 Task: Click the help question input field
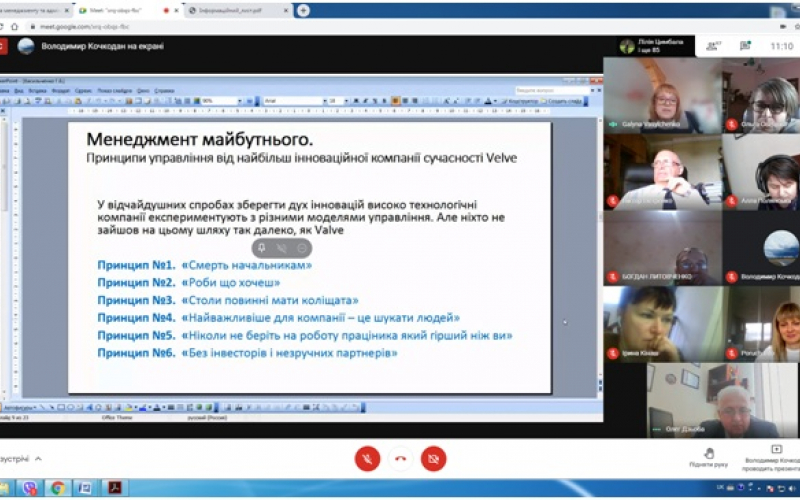coord(553,90)
